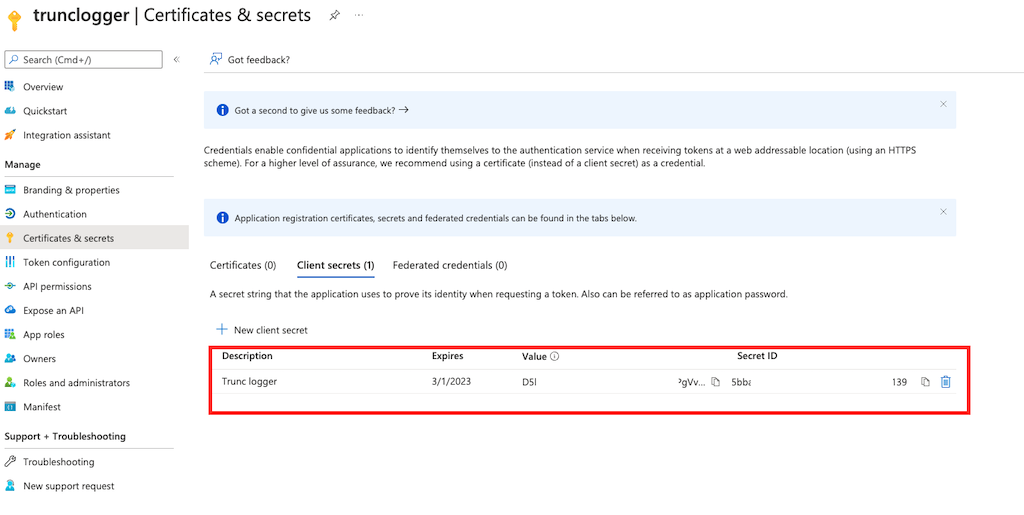The image size is (1024, 515).
Task: Create a New support request
Action: click(x=69, y=486)
